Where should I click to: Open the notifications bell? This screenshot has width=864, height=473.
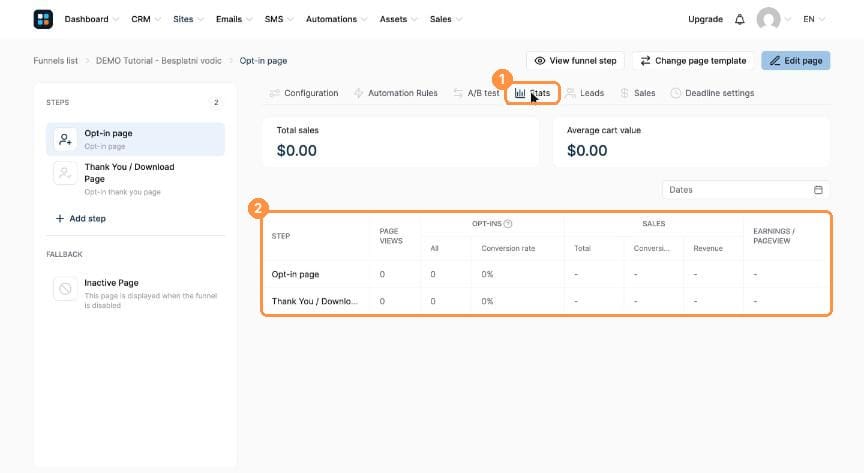[x=739, y=19]
